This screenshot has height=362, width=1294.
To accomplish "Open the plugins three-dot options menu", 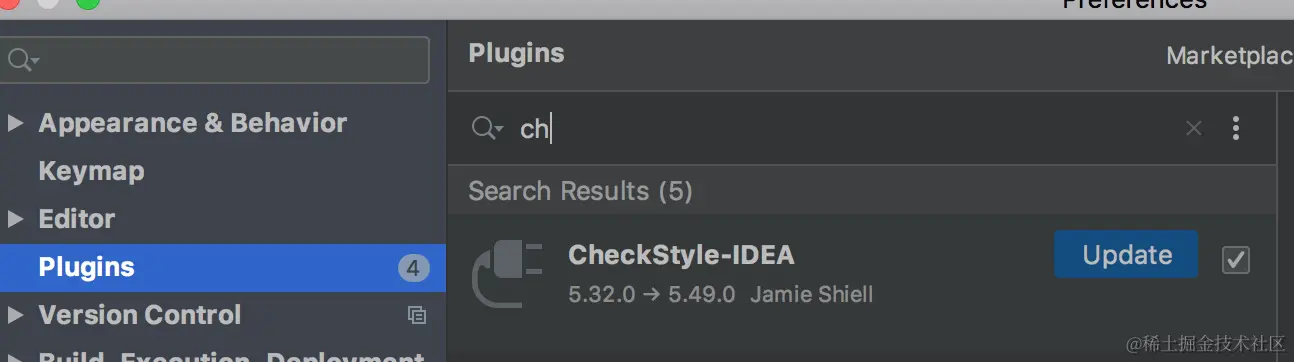I will 1236,128.
